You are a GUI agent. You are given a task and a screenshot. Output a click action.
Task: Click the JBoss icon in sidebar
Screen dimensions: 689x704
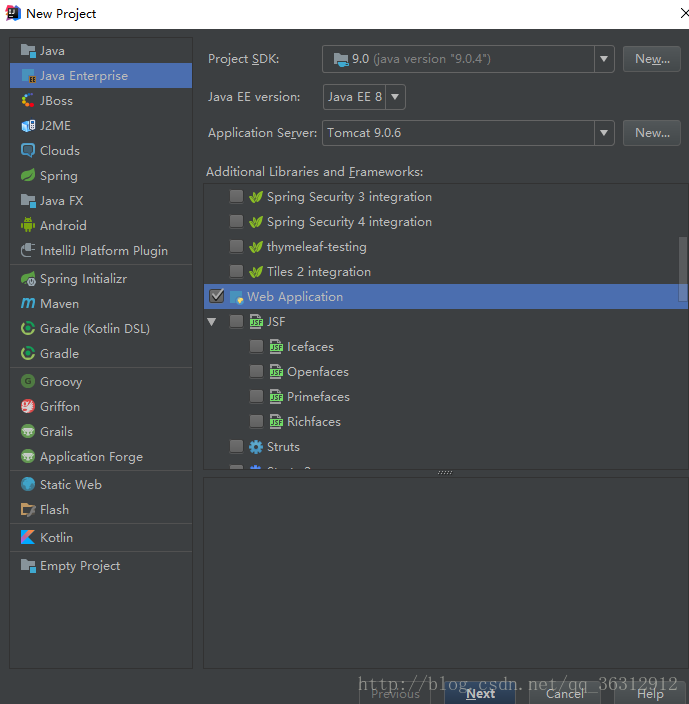pos(28,101)
